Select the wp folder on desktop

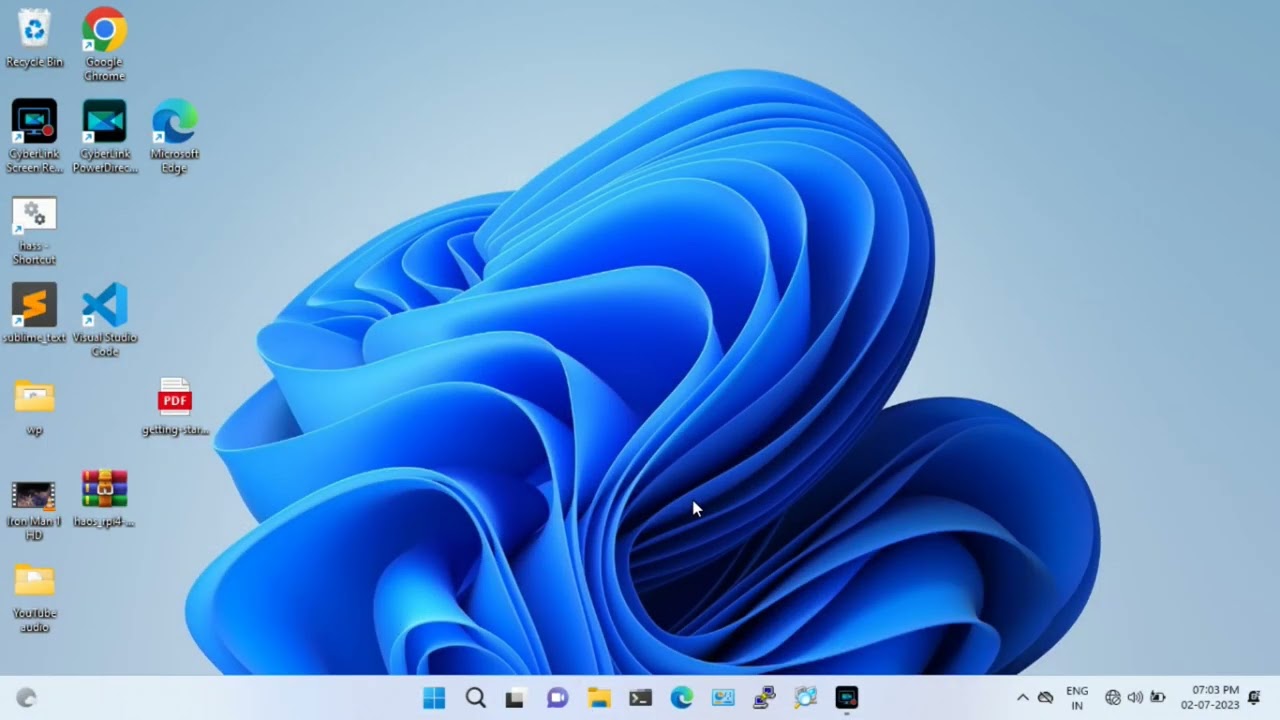click(34, 407)
